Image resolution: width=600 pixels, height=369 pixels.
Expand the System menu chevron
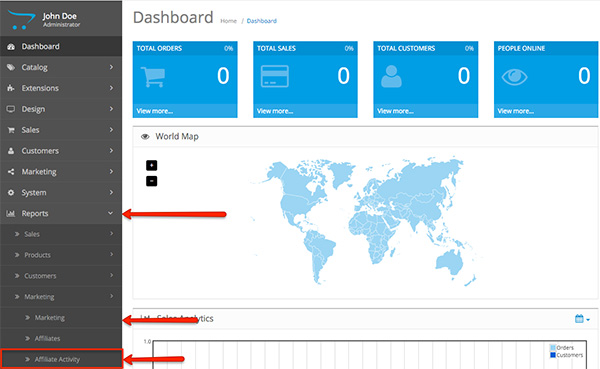coord(111,192)
